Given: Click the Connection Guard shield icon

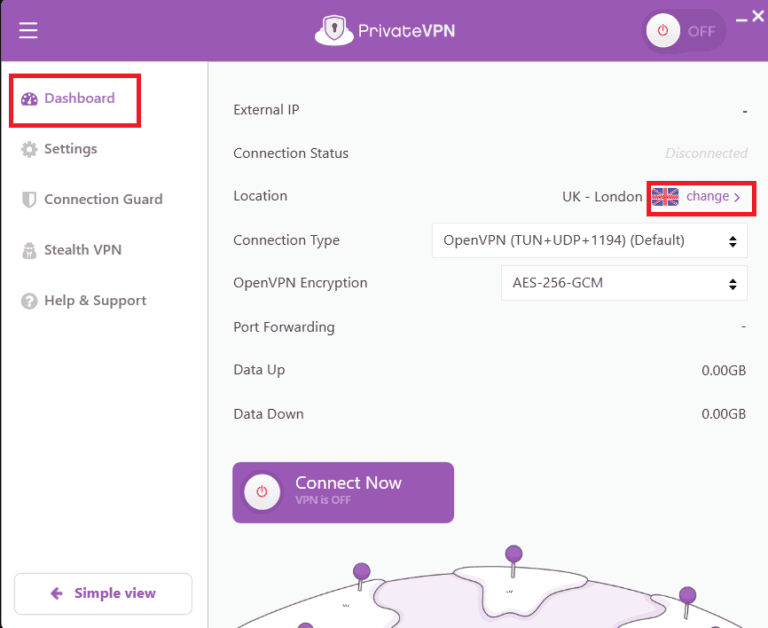Looking at the screenshot, I should tap(29, 200).
